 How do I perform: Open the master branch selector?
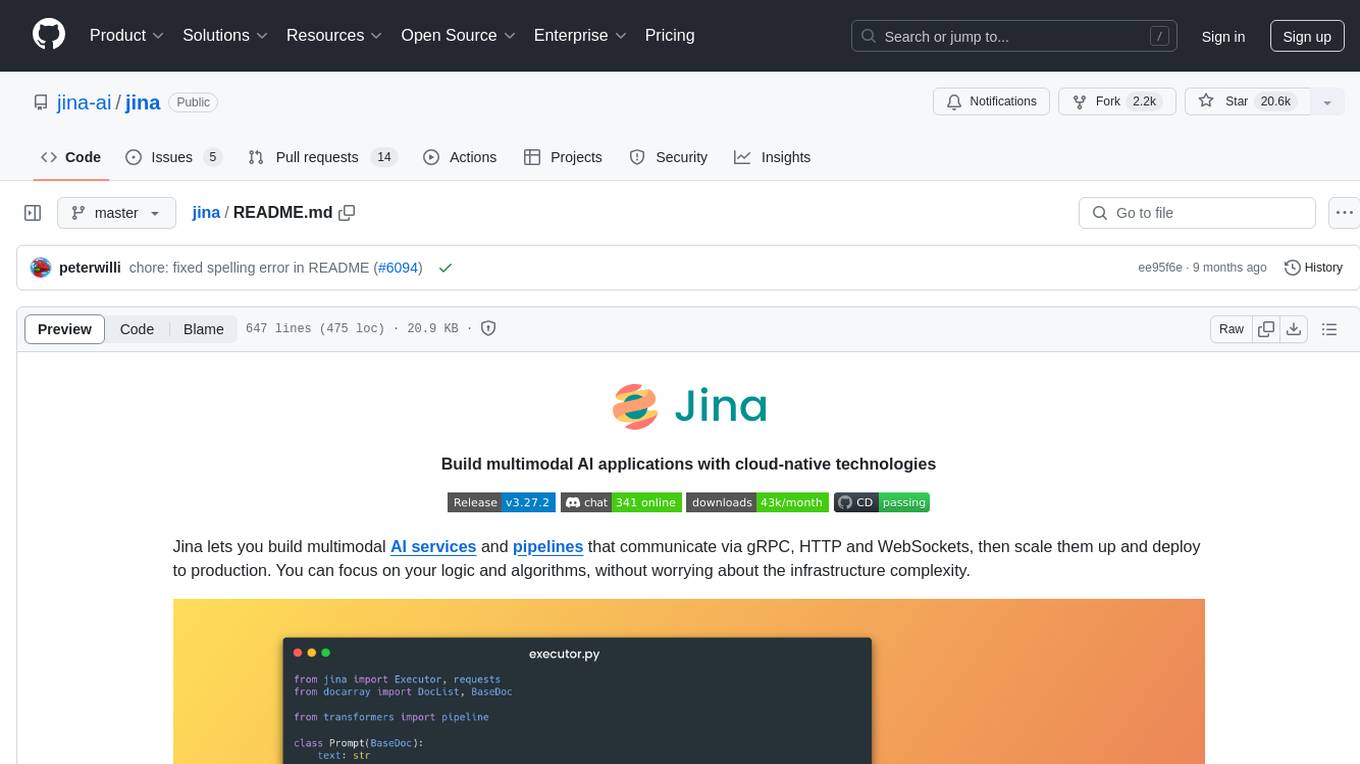(116, 213)
